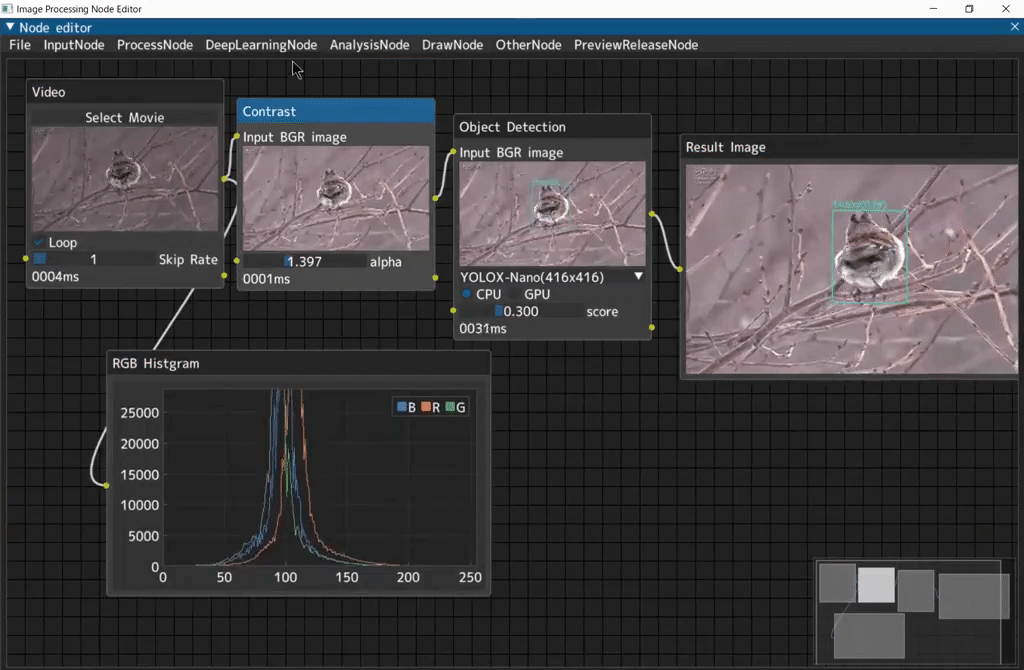Click the Input BGR image pin on Contrast

(237, 137)
